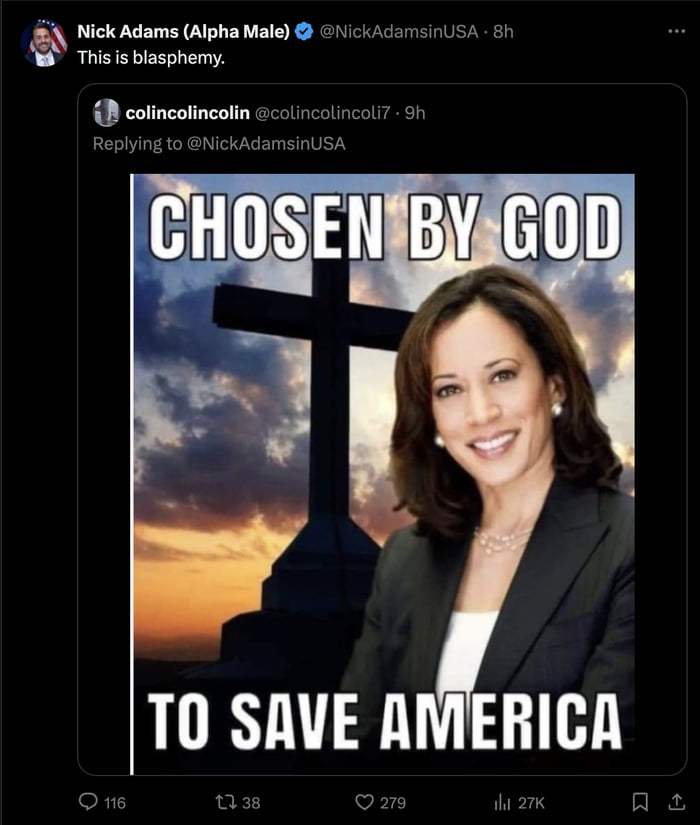700x825 pixels.
Task: Open the Nick Adams (Alpha Male) display name
Action: pos(183,32)
